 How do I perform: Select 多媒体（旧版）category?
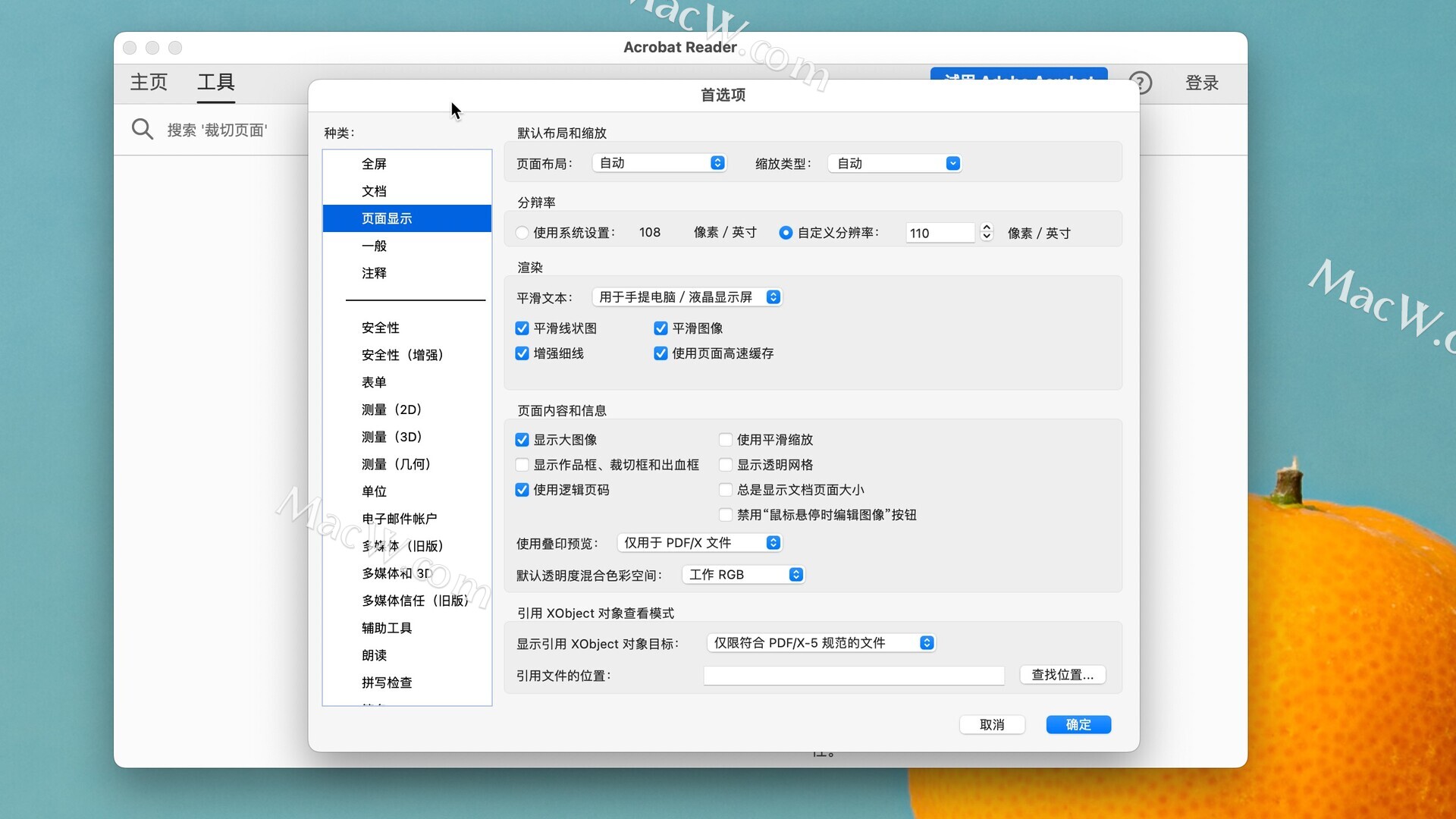coord(407,546)
